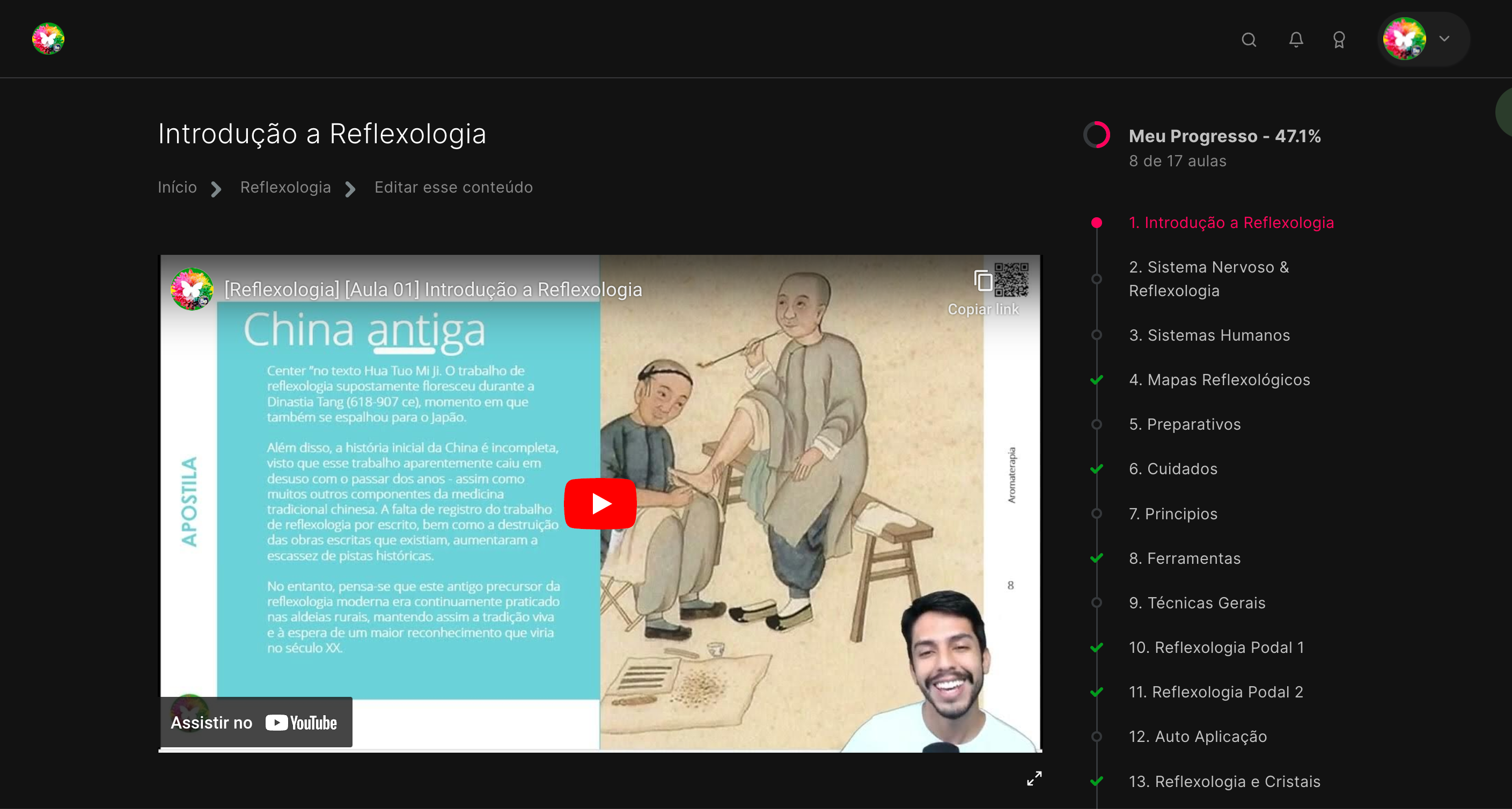The image size is (1512, 809).
Task: Toggle completion circle for Sistema Nervoso & Reflexologia
Action: point(1096,279)
